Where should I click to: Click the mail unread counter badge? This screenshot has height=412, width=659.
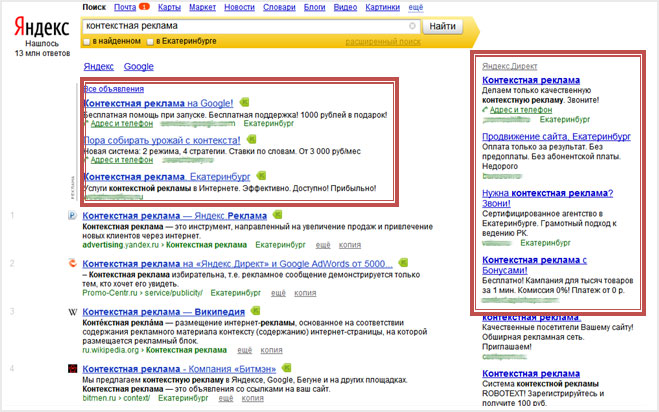(x=144, y=6)
